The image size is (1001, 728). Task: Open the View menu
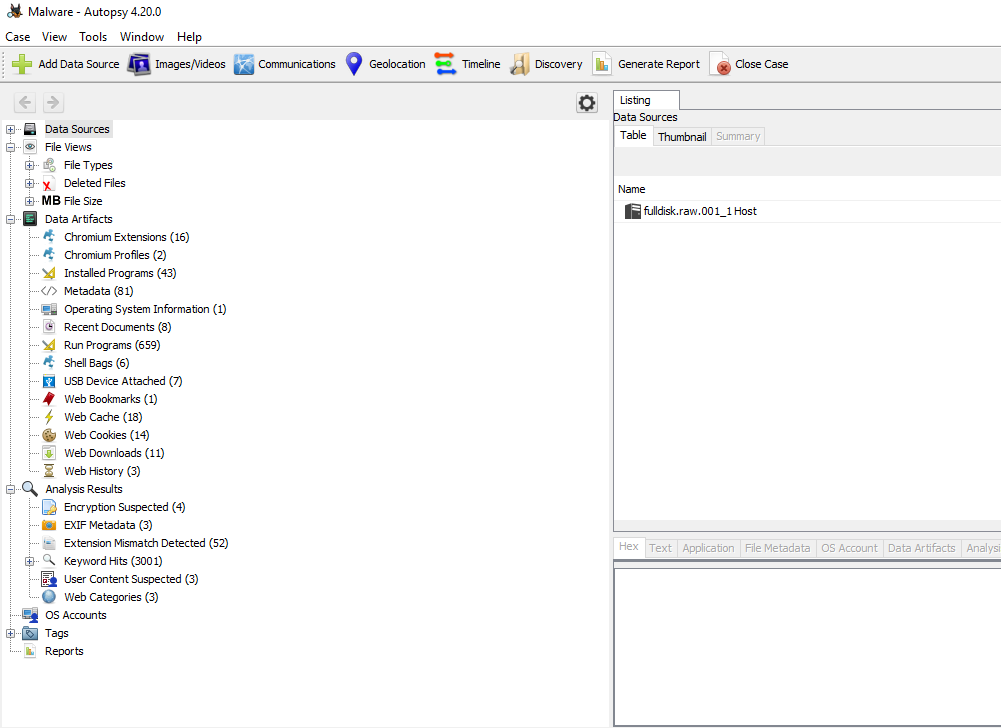[54, 37]
